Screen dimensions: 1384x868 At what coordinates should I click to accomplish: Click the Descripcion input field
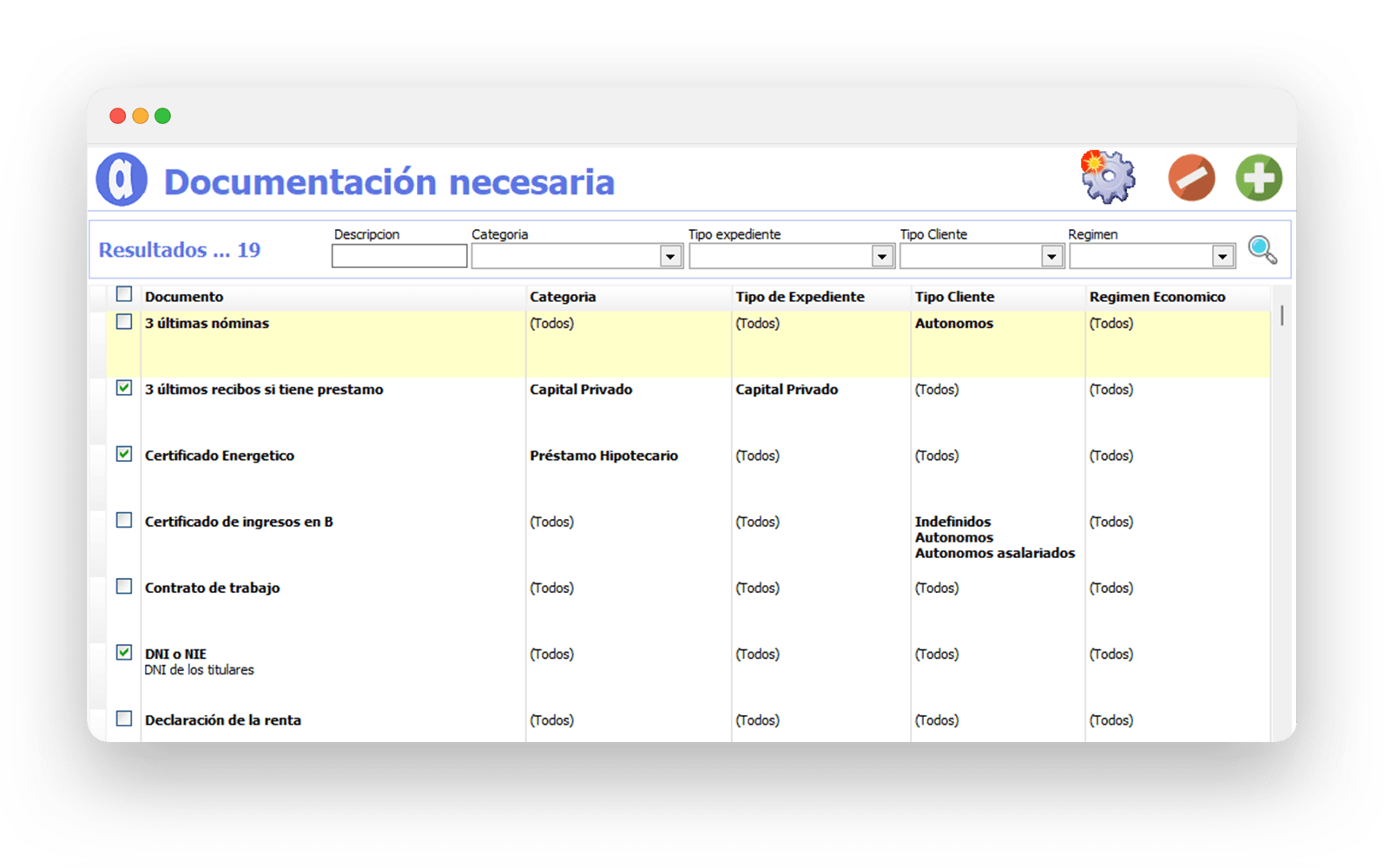[x=399, y=256]
